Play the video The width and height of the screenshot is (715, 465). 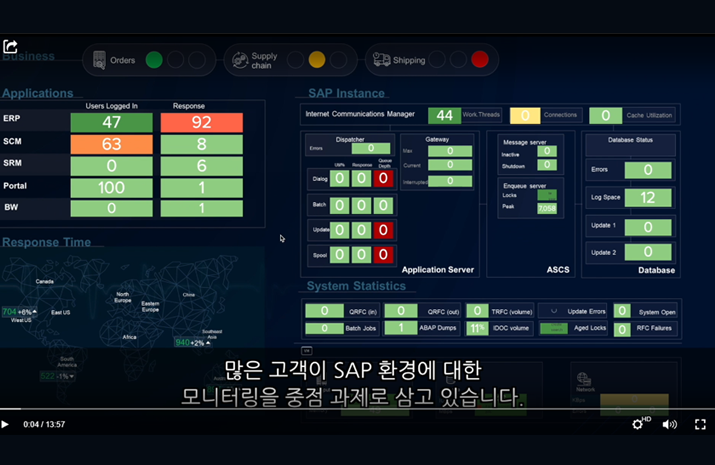pos(5,424)
